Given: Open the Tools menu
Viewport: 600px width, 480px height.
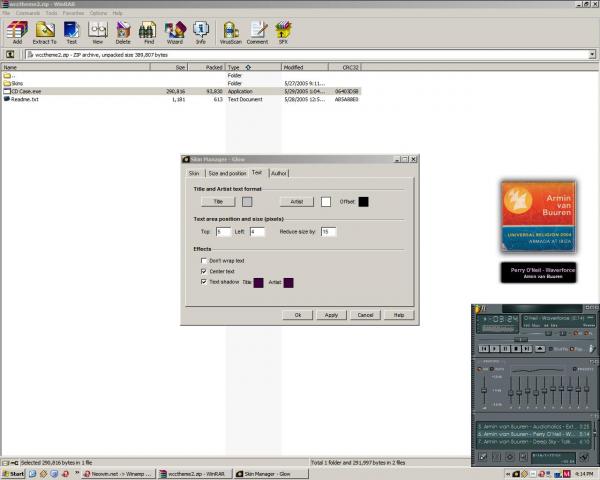Looking at the screenshot, I should [51, 13].
